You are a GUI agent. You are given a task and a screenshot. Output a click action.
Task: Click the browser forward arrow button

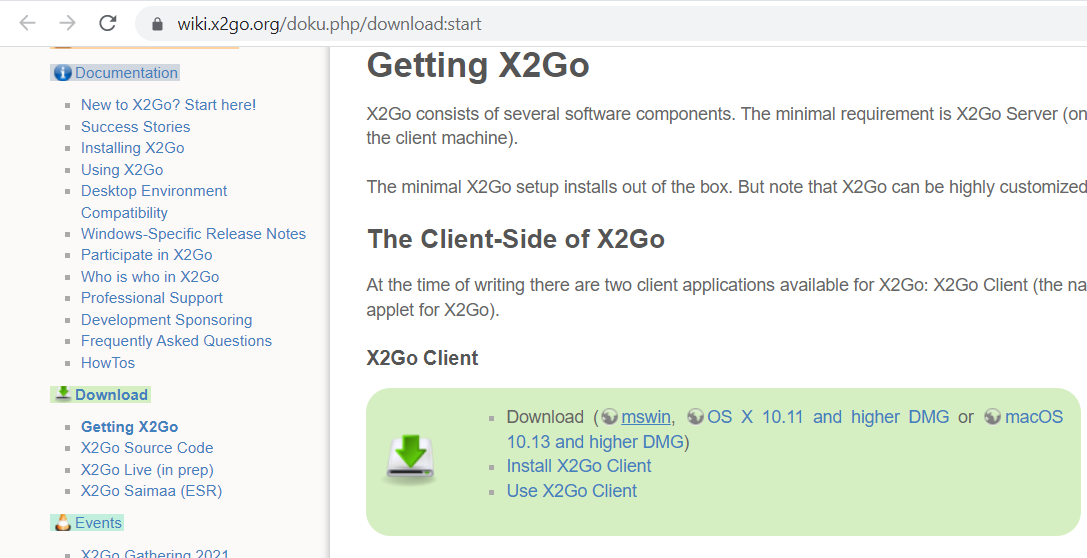67,23
